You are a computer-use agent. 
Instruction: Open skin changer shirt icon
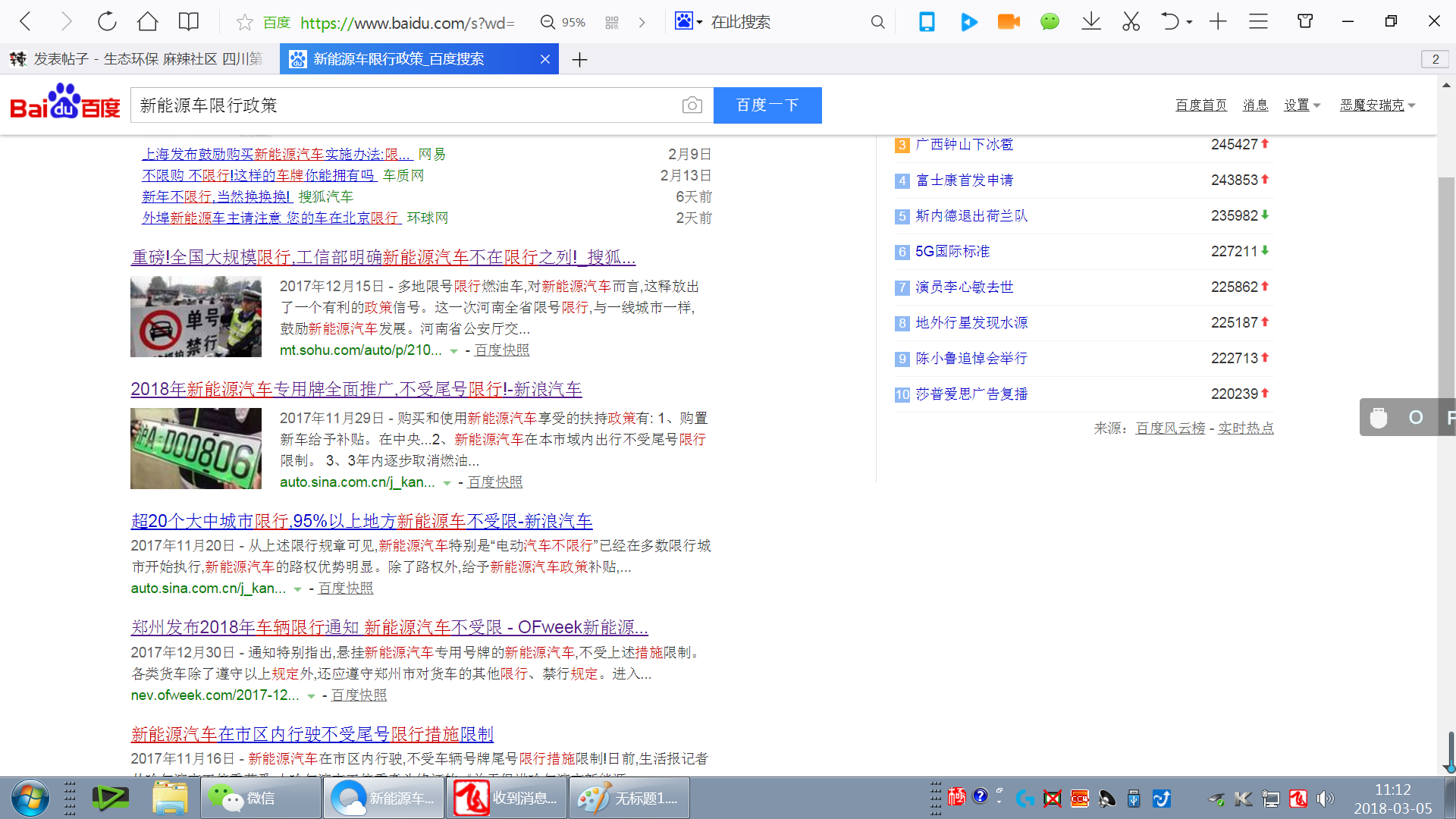click(x=1305, y=21)
